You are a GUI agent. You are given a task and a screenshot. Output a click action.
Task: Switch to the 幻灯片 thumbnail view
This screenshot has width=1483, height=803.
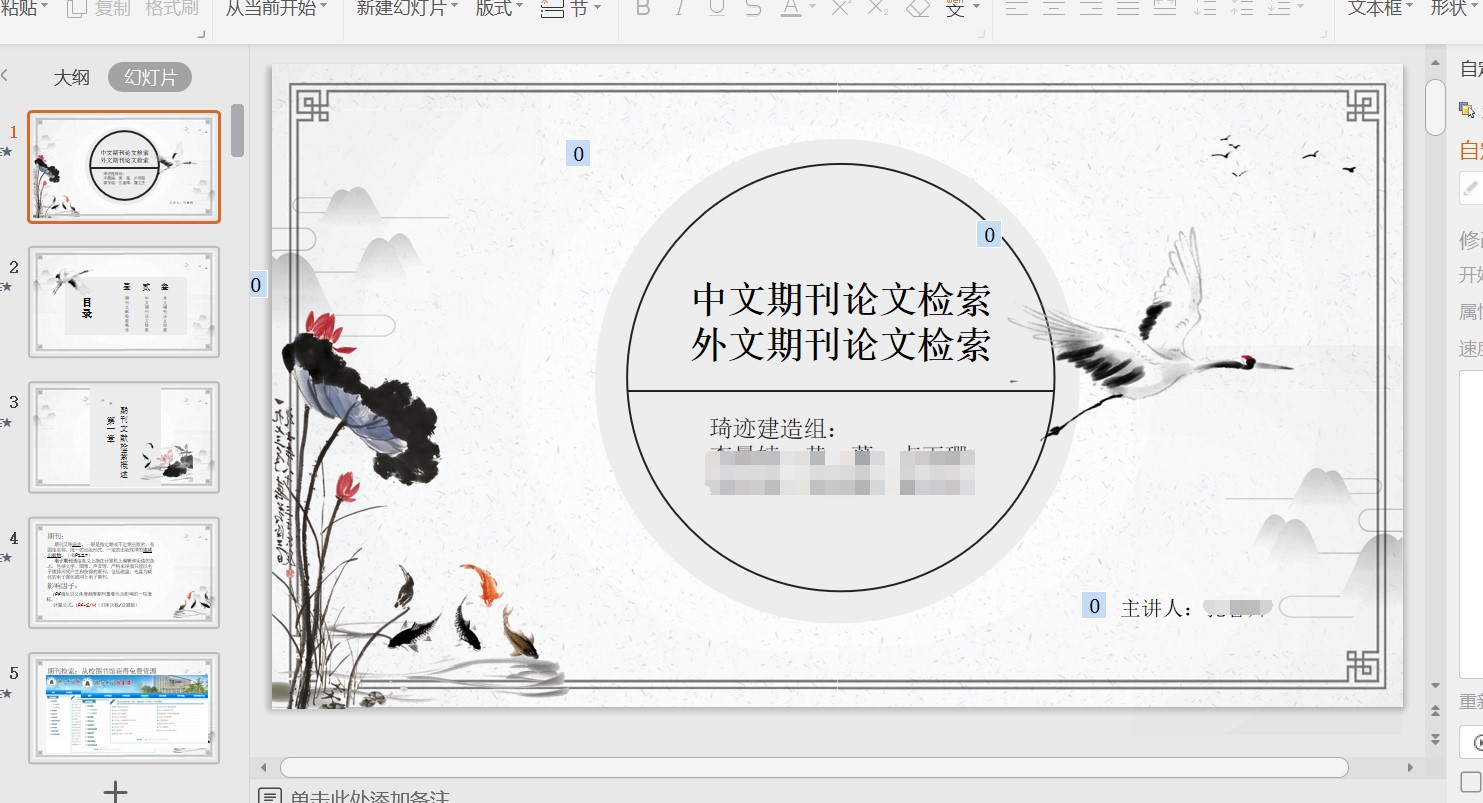click(x=150, y=77)
